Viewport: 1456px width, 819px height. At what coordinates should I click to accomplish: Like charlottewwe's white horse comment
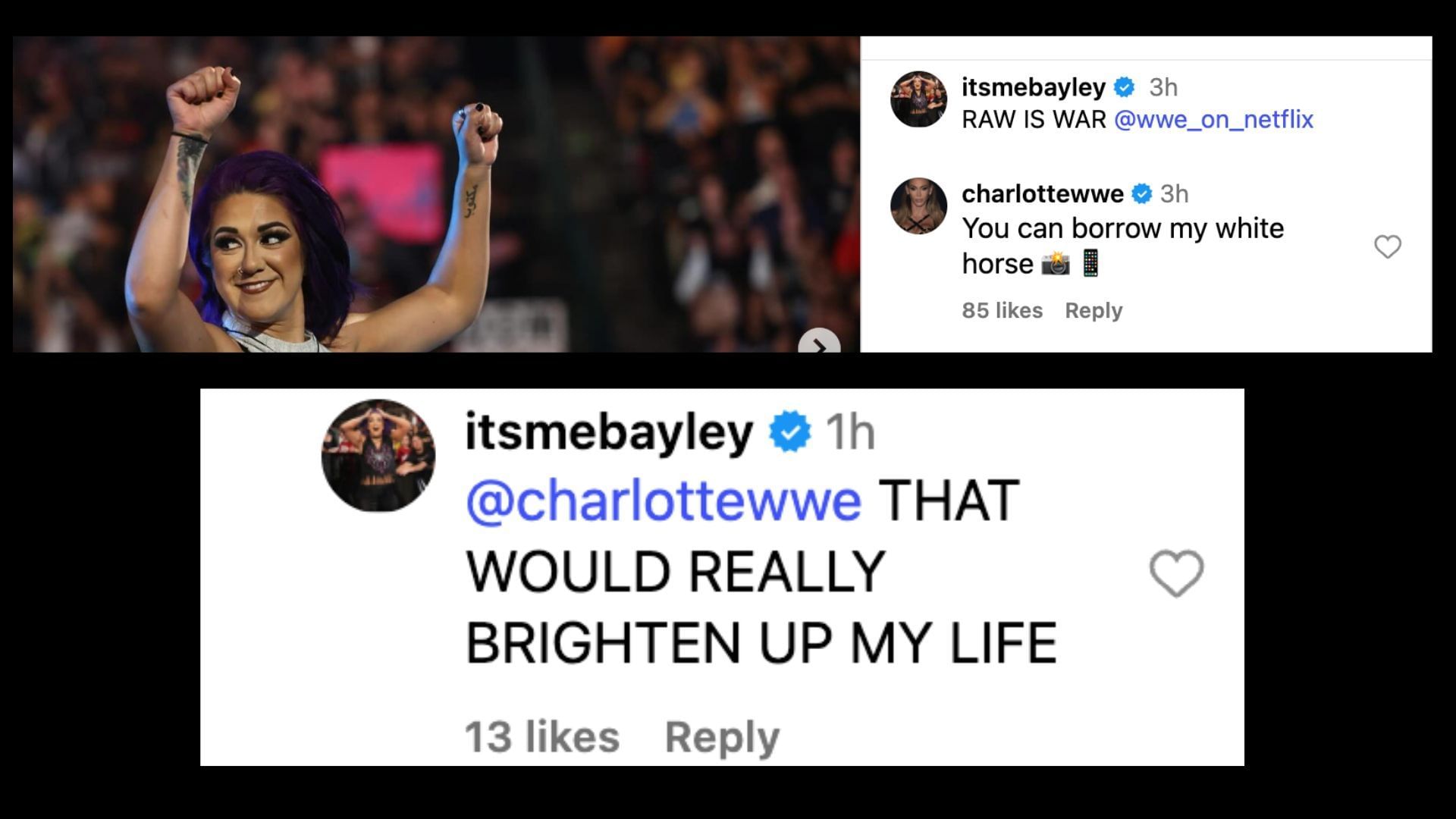click(x=1388, y=246)
